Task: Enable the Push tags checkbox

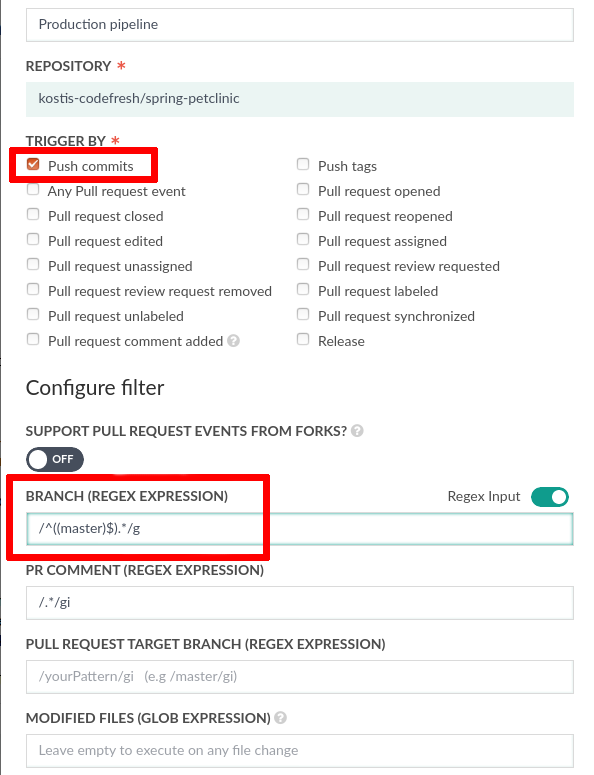Action: tap(303, 164)
